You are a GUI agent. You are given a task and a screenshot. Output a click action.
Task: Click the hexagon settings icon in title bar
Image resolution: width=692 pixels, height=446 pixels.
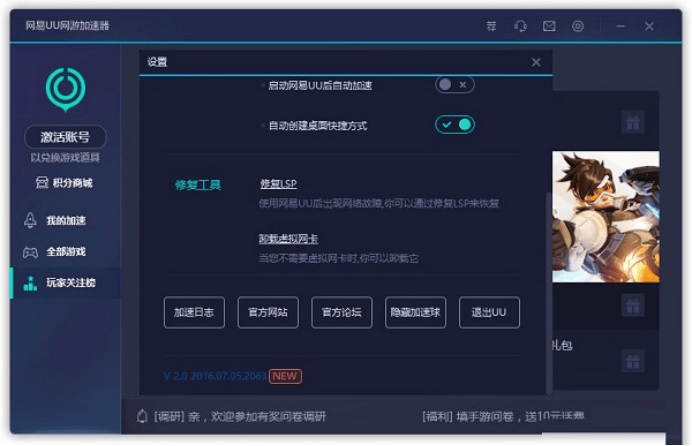578,26
